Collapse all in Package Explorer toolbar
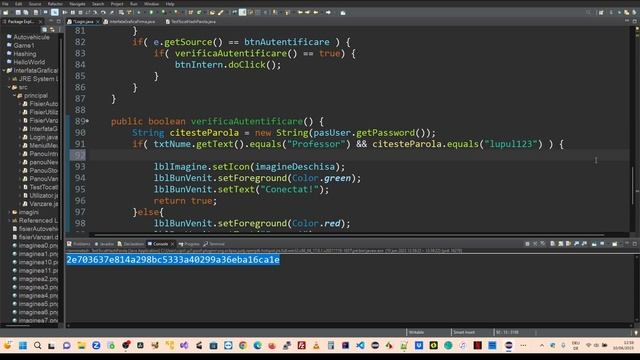640x360 pixels. pyautogui.click(x=44, y=29)
